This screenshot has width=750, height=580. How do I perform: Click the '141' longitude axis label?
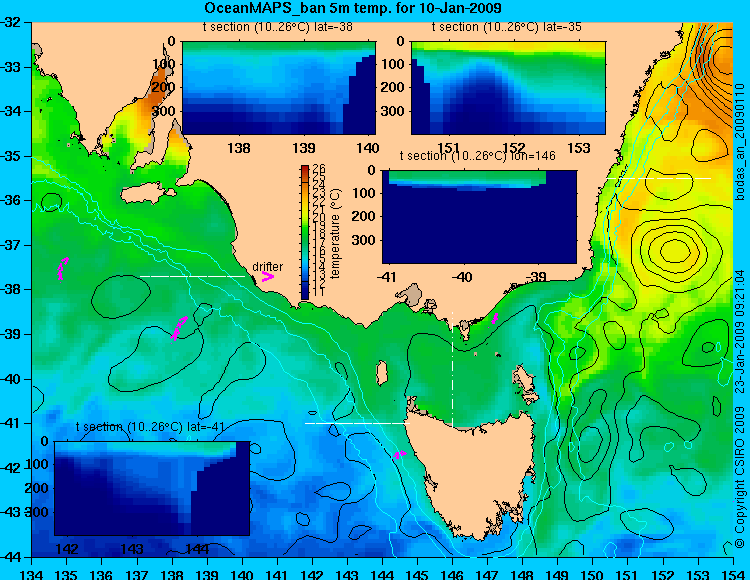click(277, 574)
